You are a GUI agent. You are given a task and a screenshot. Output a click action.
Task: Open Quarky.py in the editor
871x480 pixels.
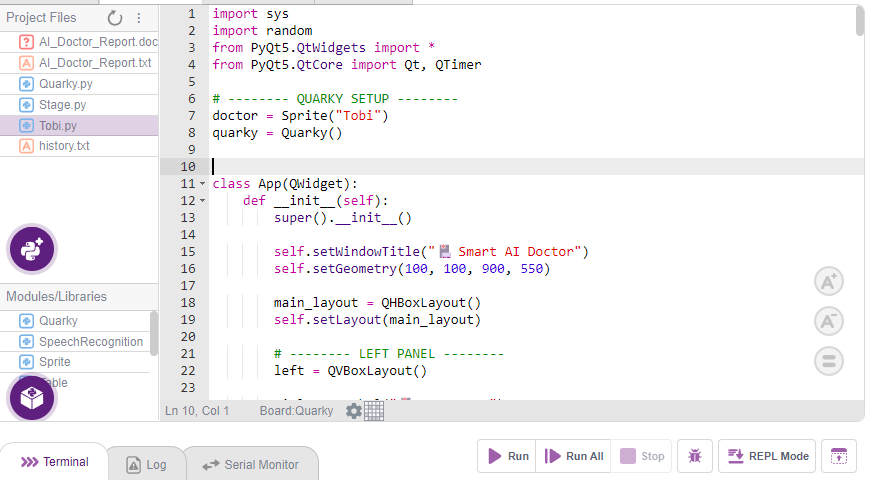79,84
